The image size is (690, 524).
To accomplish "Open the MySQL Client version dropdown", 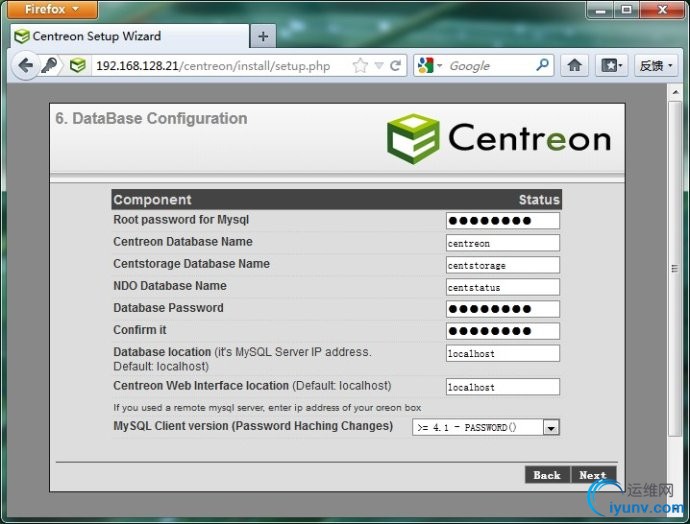I will pyautogui.click(x=486, y=427).
